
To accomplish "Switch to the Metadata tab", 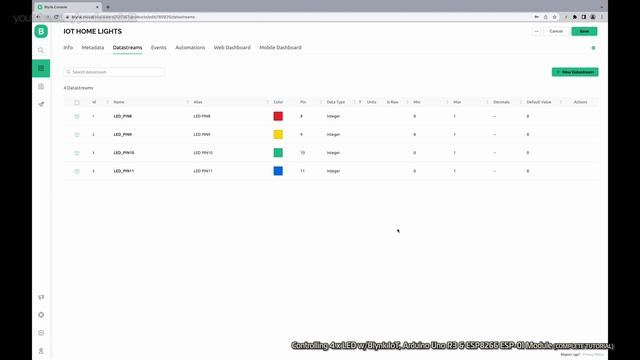I will pyautogui.click(x=93, y=47).
